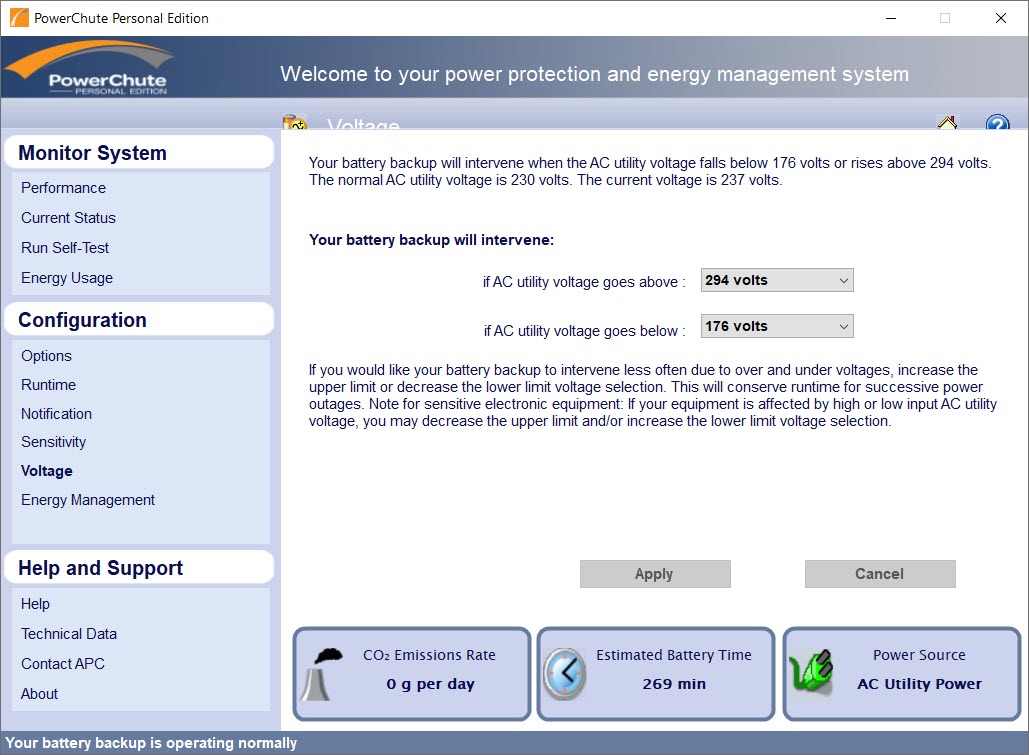Click the 'Your battery backup will intervene:' heading
The image size is (1029, 755).
click(x=431, y=240)
